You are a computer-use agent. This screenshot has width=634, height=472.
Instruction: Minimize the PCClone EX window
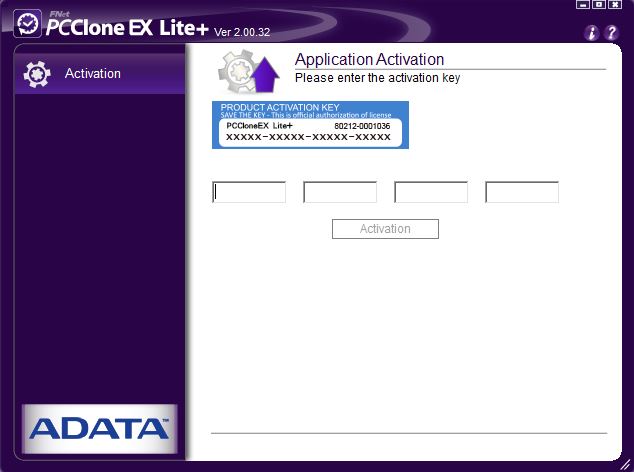click(582, 4)
